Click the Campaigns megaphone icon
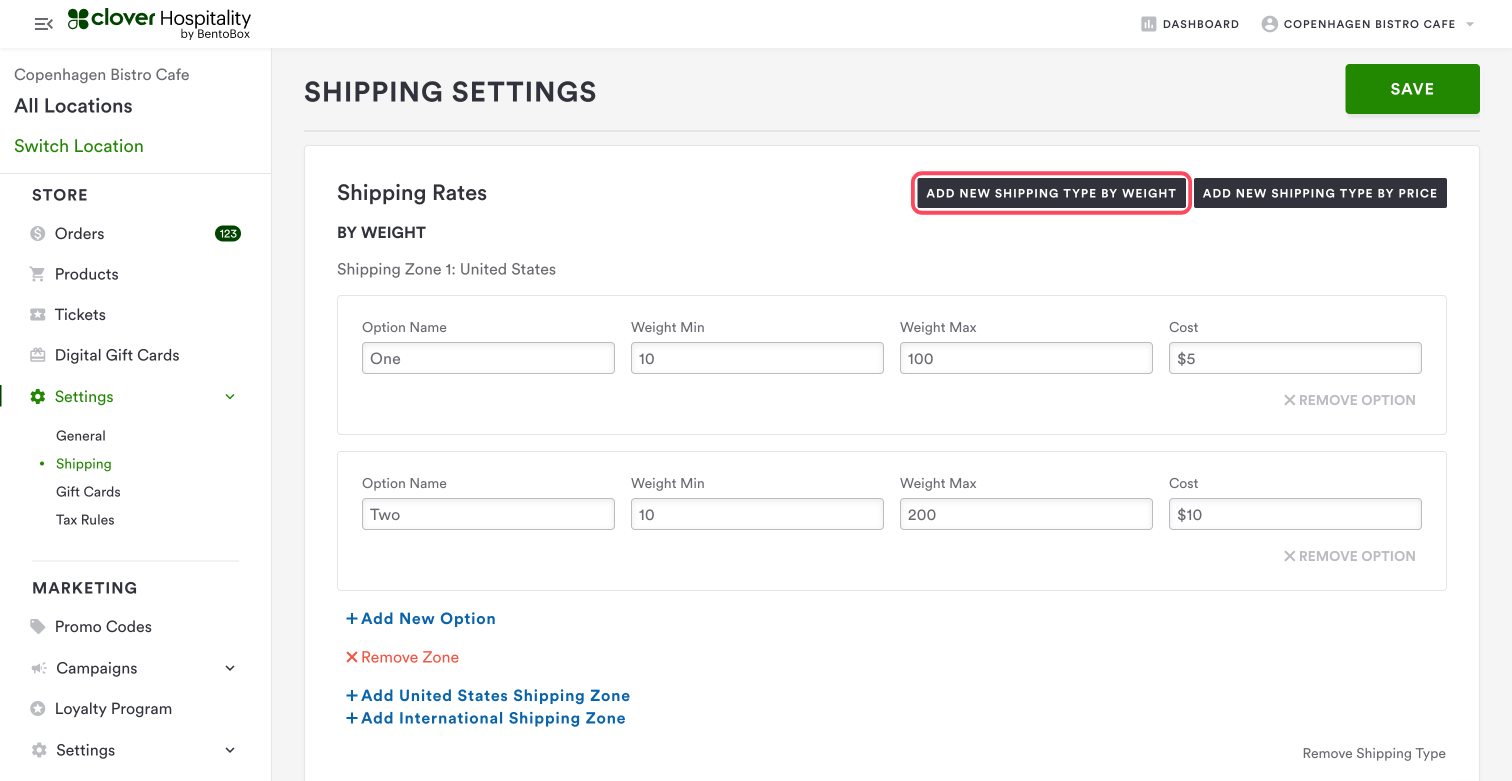 (38, 668)
